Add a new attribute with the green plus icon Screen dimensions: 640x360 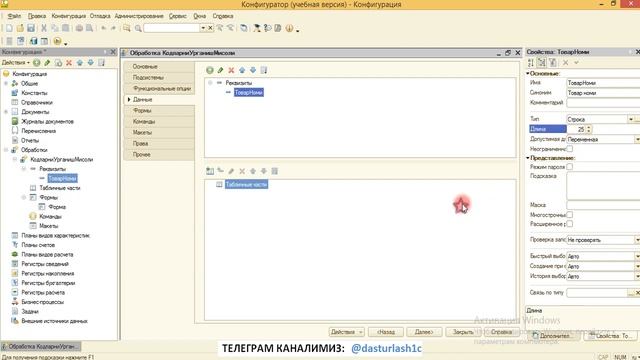[x=209, y=70]
